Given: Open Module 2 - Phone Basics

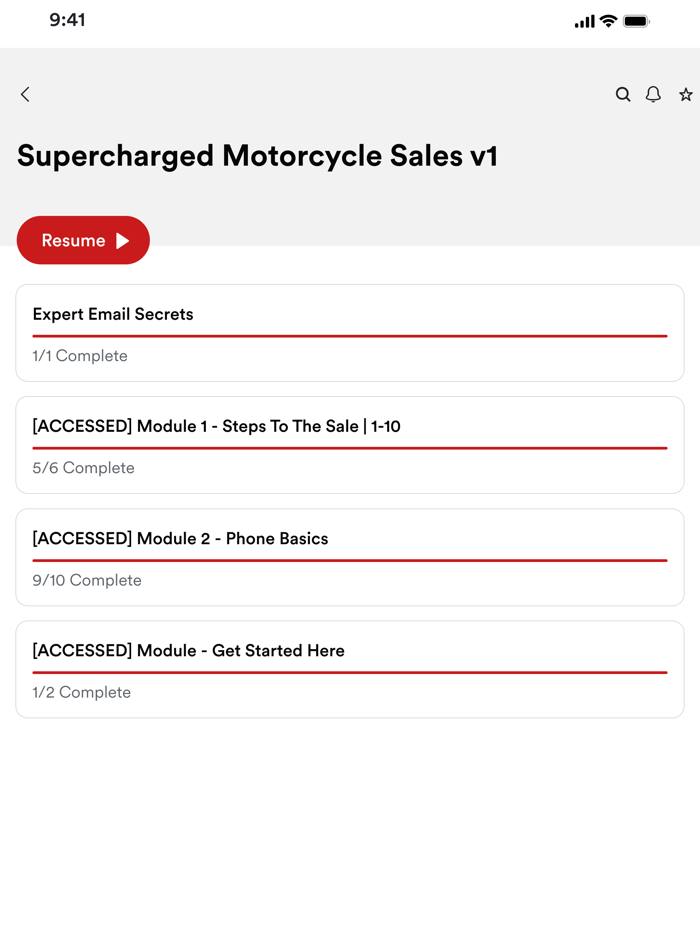Looking at the screenshot, I should pos(350,556).
